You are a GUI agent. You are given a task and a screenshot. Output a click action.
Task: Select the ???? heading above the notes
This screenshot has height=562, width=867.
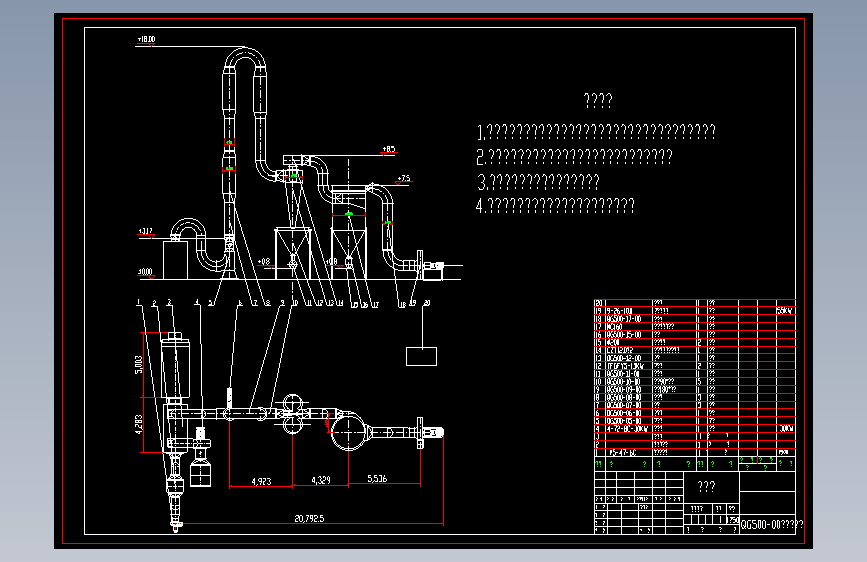598,100
